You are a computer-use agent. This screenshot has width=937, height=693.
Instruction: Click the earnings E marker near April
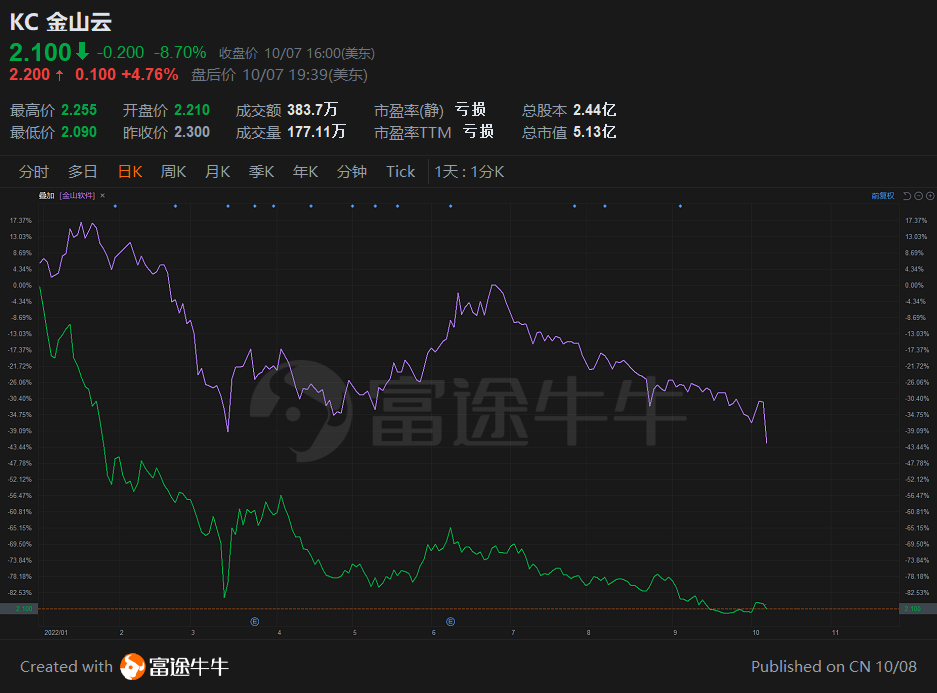255,622
